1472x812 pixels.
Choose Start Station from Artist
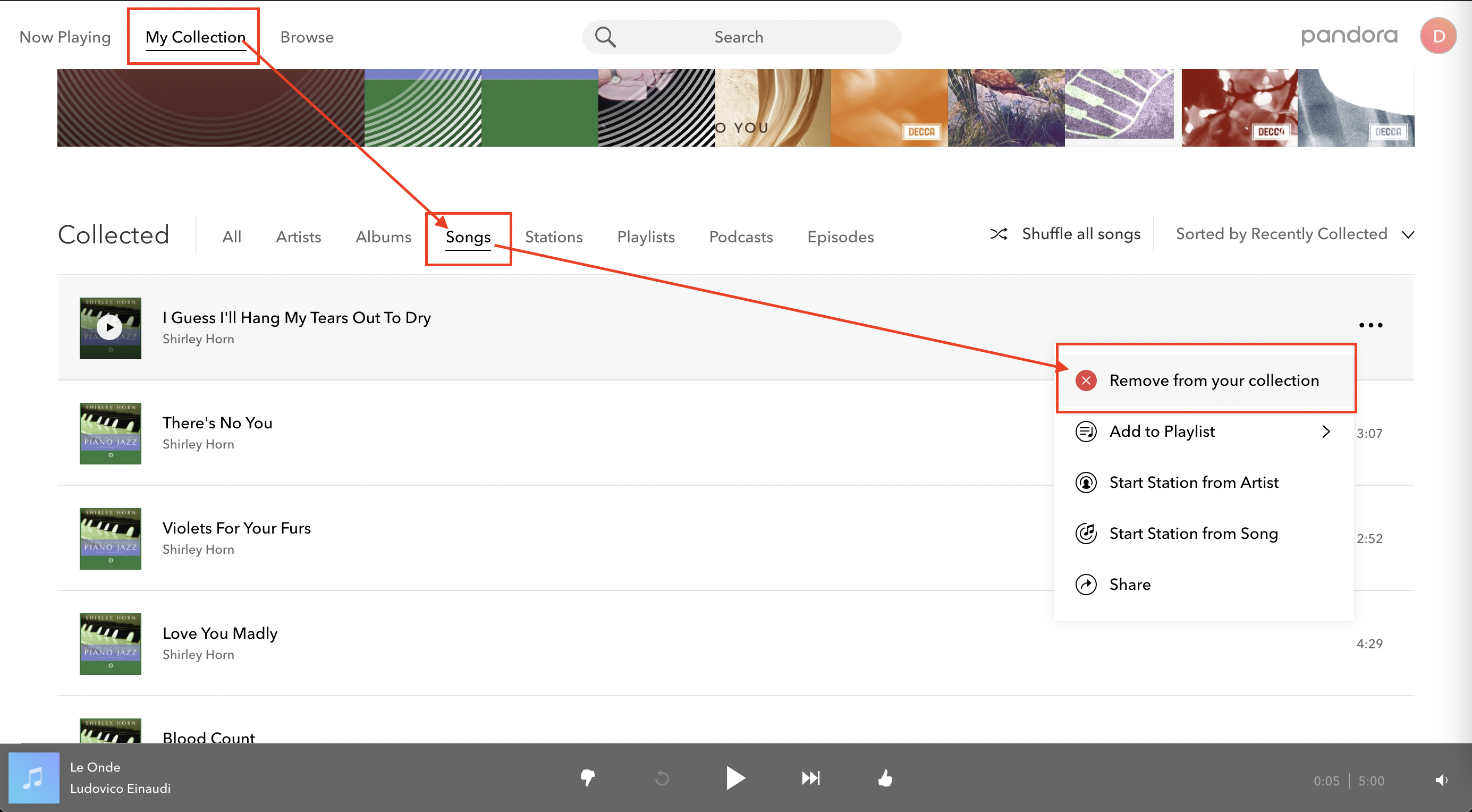point(1194,483)
